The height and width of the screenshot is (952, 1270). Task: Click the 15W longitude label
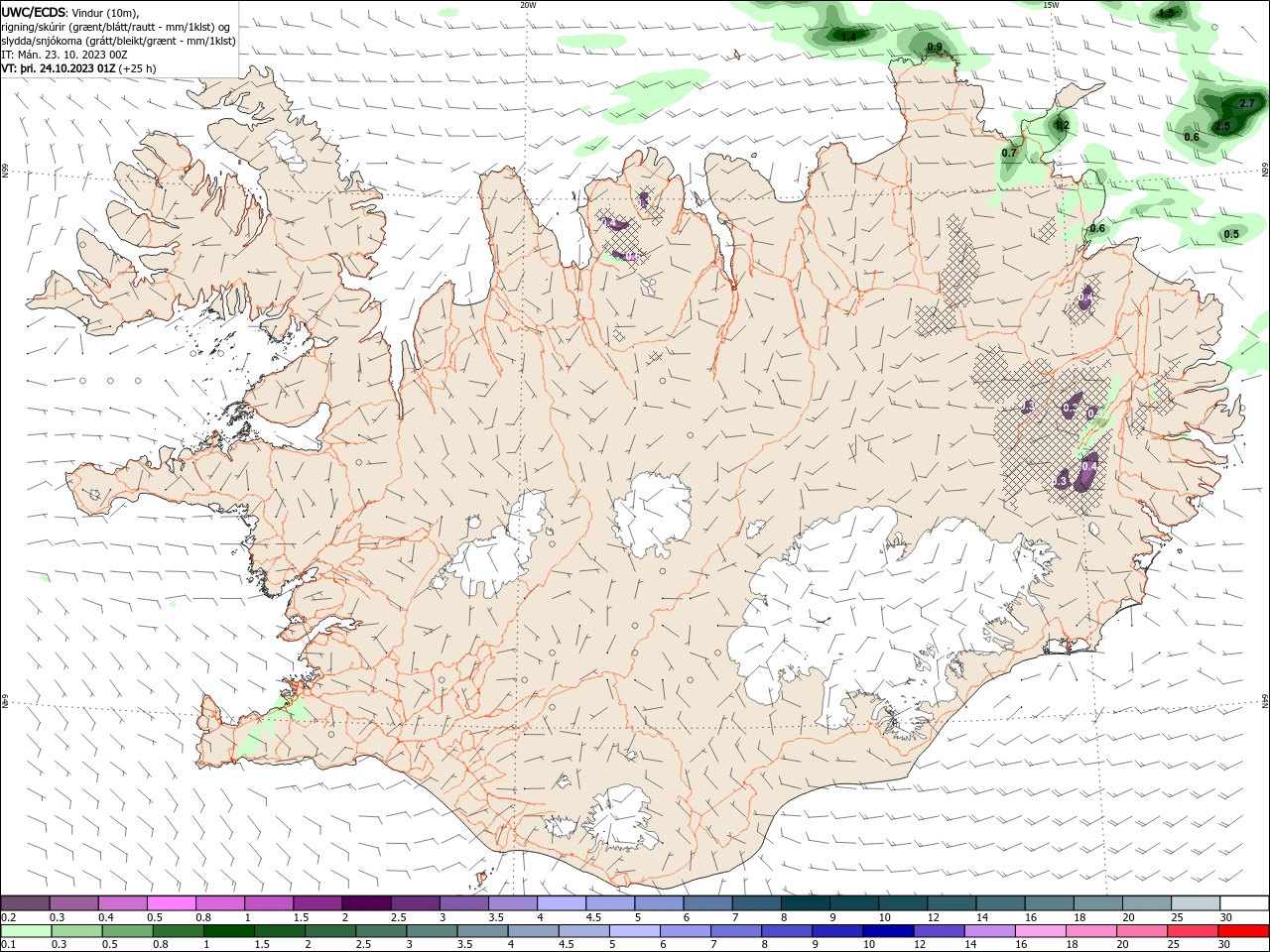[x=1051, y=5]
